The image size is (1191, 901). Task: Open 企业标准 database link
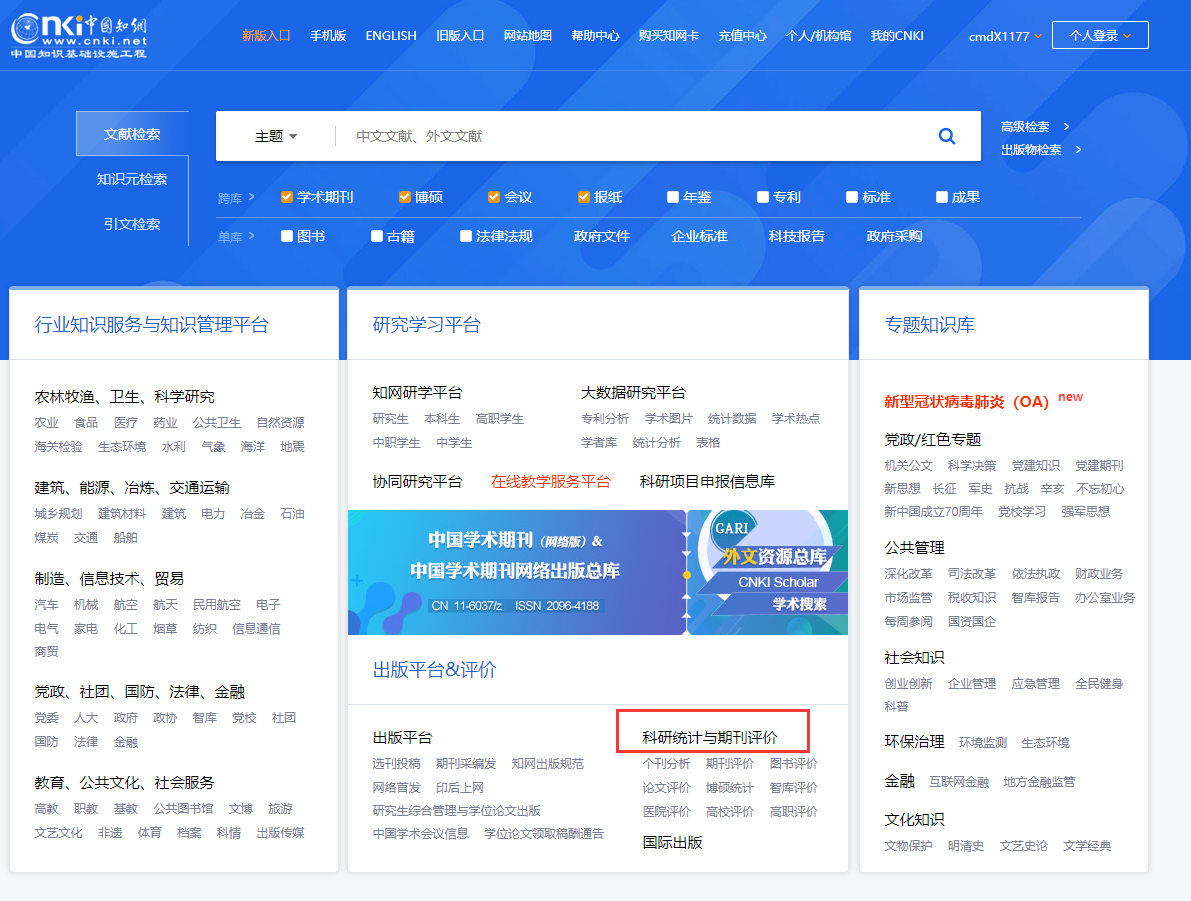pos(699,236)
